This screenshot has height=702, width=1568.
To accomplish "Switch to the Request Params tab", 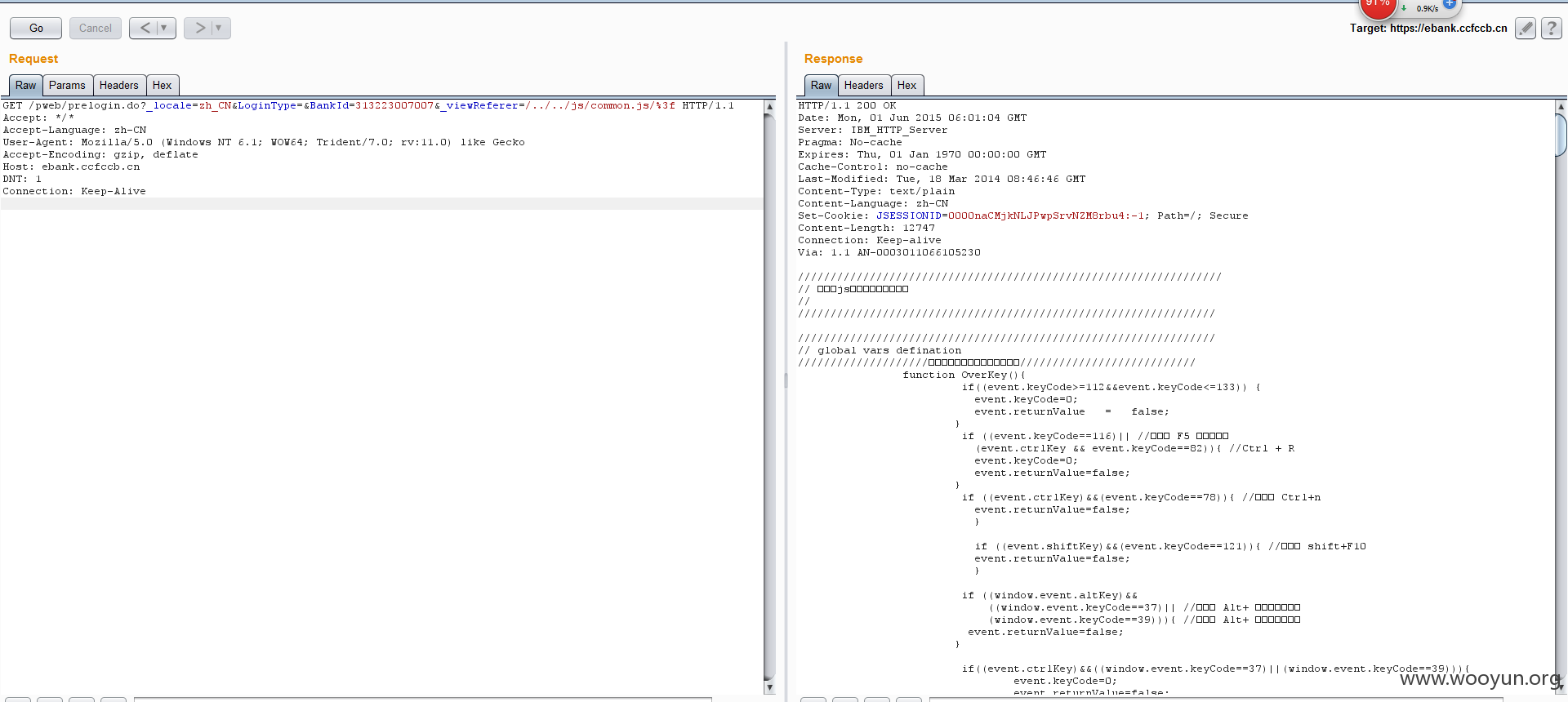I will [x=67, y=86].
